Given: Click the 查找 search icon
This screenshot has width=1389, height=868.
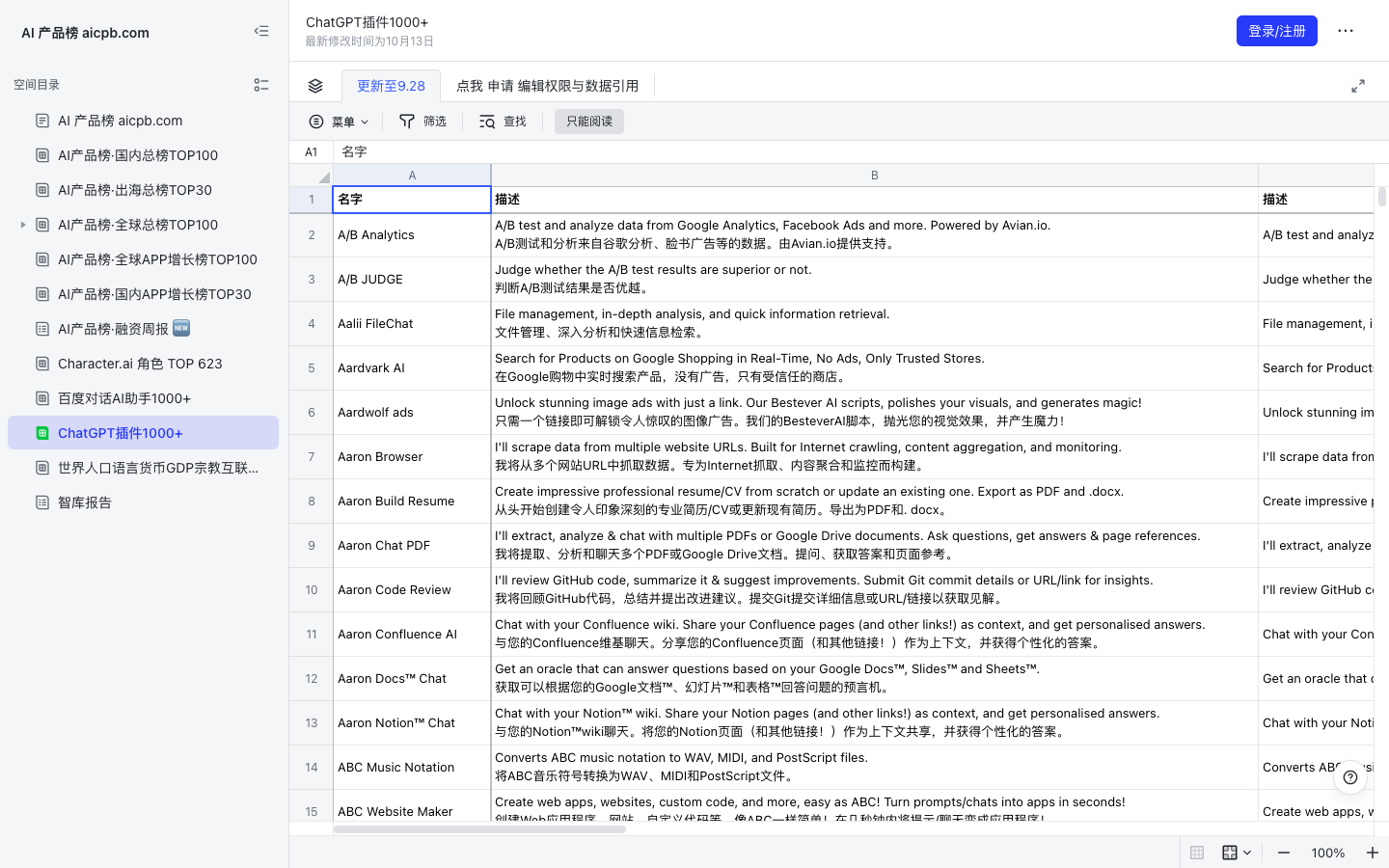Looking at the screenshot, I should 487,122.
